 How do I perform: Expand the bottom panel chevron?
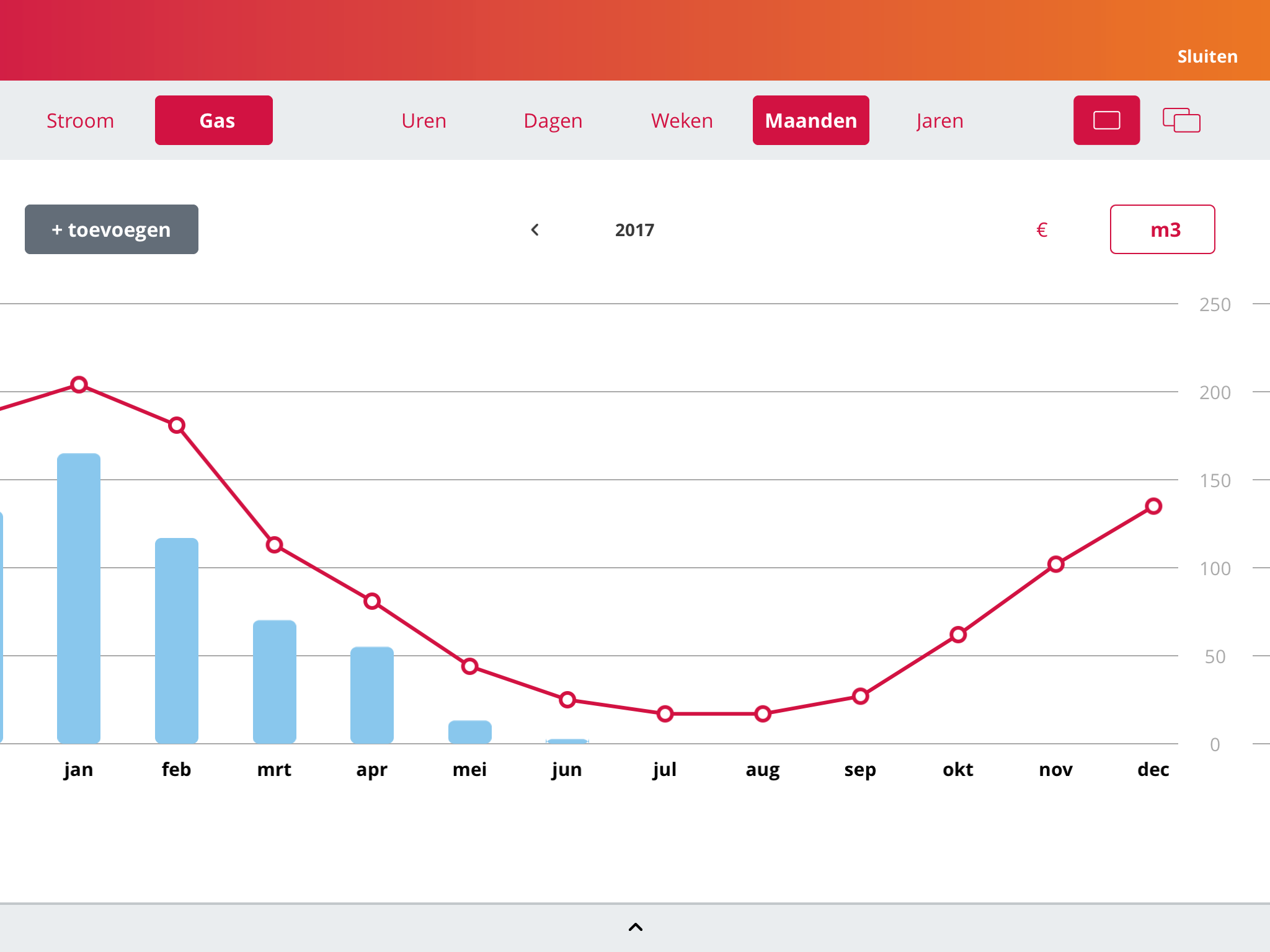pos(635,927)
